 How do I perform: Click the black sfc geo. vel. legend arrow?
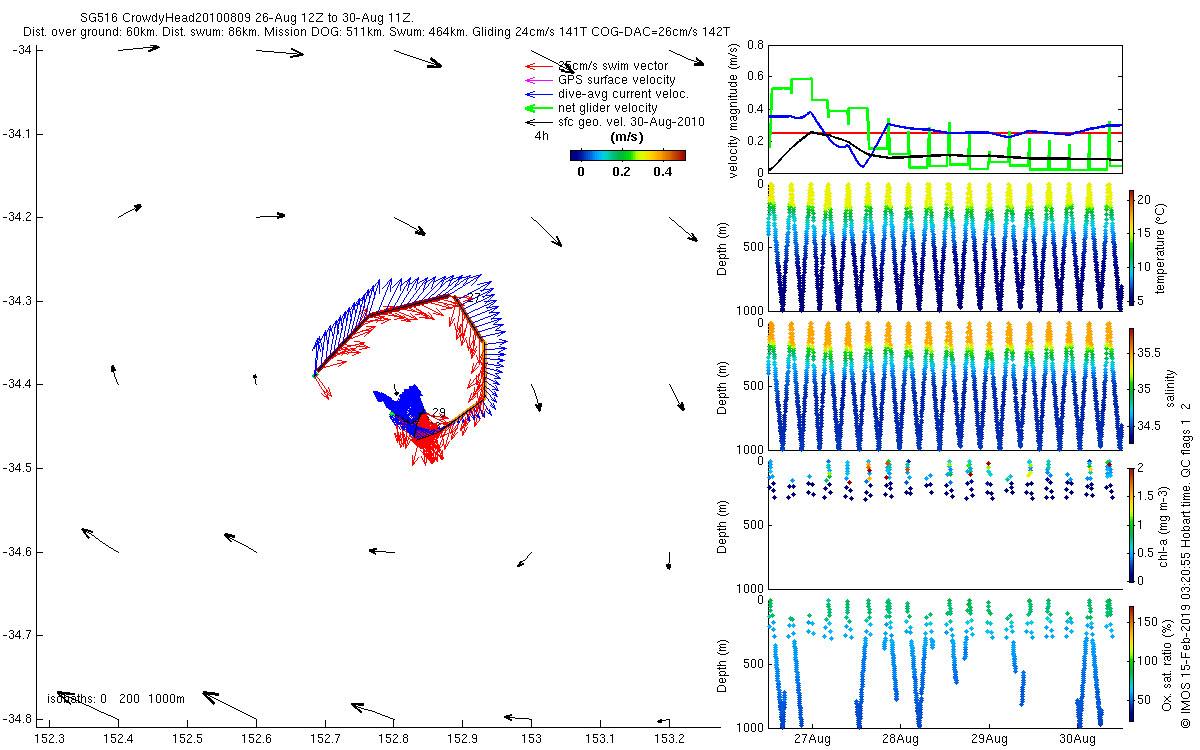539,122
